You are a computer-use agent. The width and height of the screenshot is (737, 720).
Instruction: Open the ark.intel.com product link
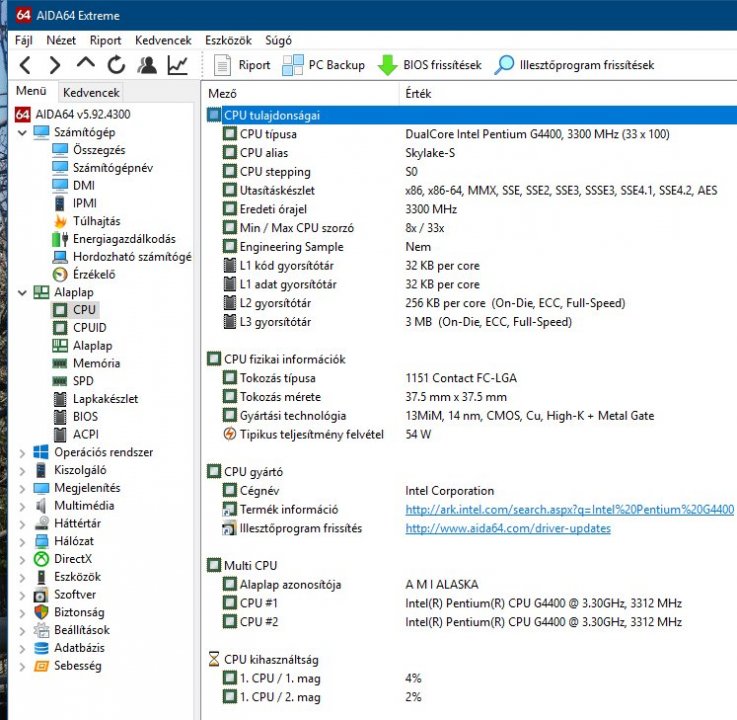click(x=569, y=509)
